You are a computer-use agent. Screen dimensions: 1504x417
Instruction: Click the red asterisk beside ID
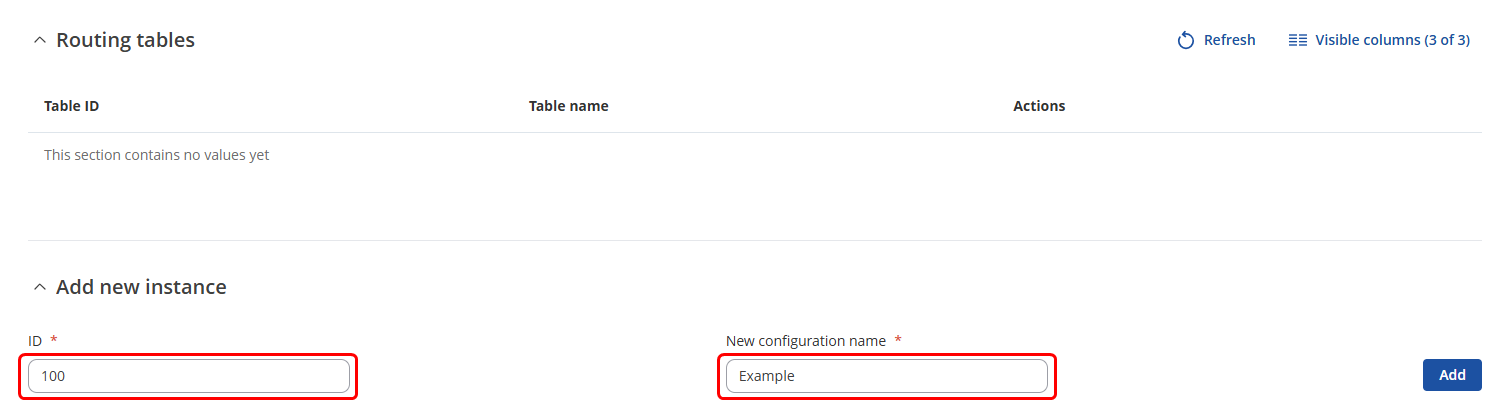tap(53, 340)
